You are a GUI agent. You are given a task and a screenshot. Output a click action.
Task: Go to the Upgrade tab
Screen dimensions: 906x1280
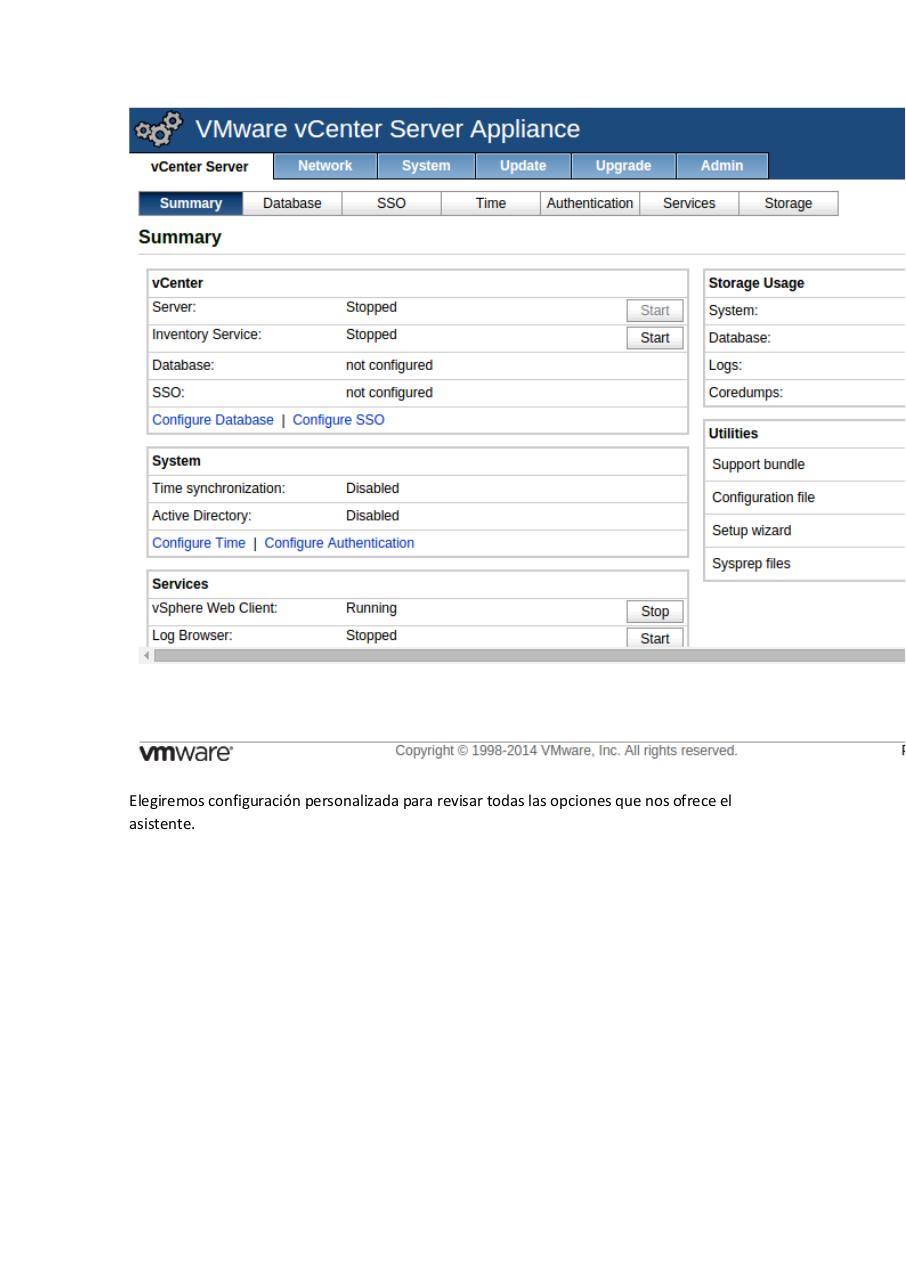(x=623, y=165)
